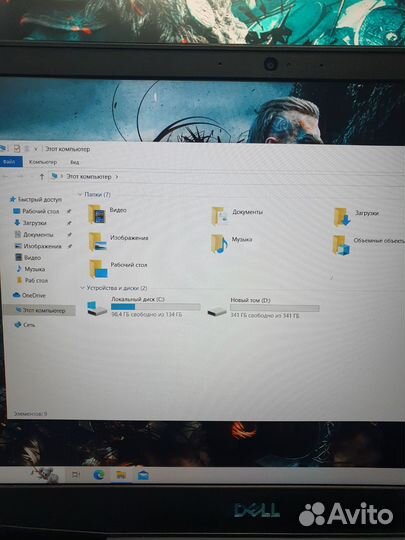Click the Локальный диск (C:) usage bar
This screenshot has height=540, width=405.
pyautogui.click(x=156, y=307)
